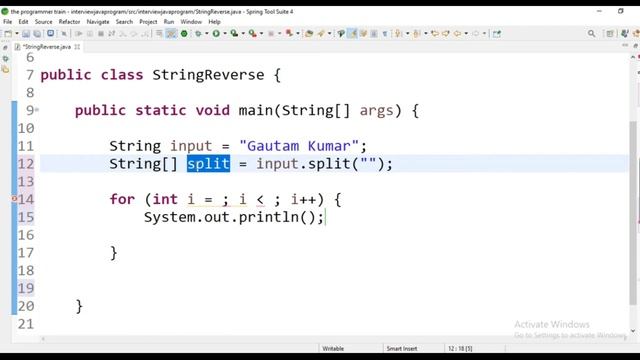Click the vertical editor scrollbar

[633, 212]
